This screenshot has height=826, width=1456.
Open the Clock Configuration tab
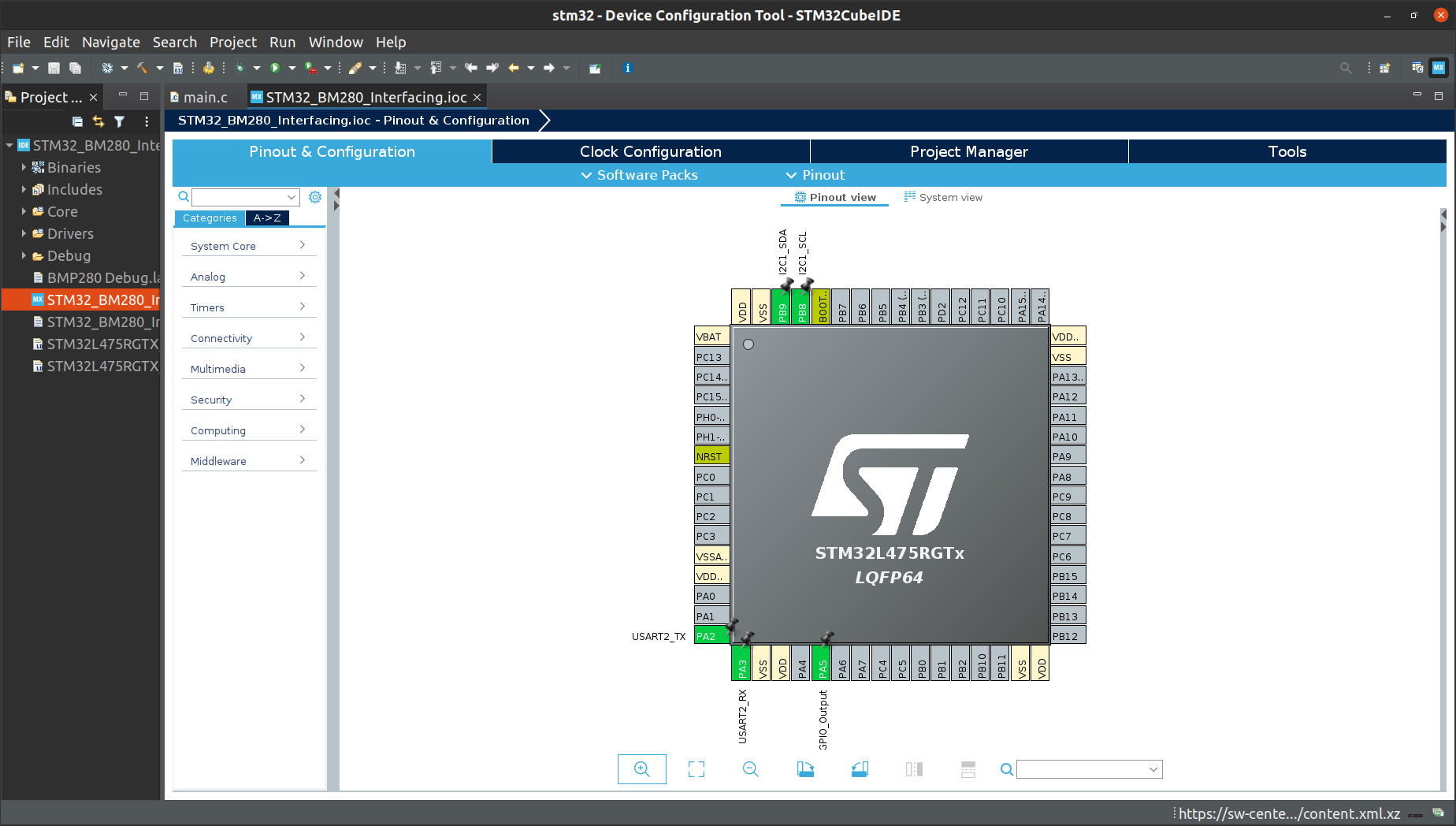tap(651, 151)
